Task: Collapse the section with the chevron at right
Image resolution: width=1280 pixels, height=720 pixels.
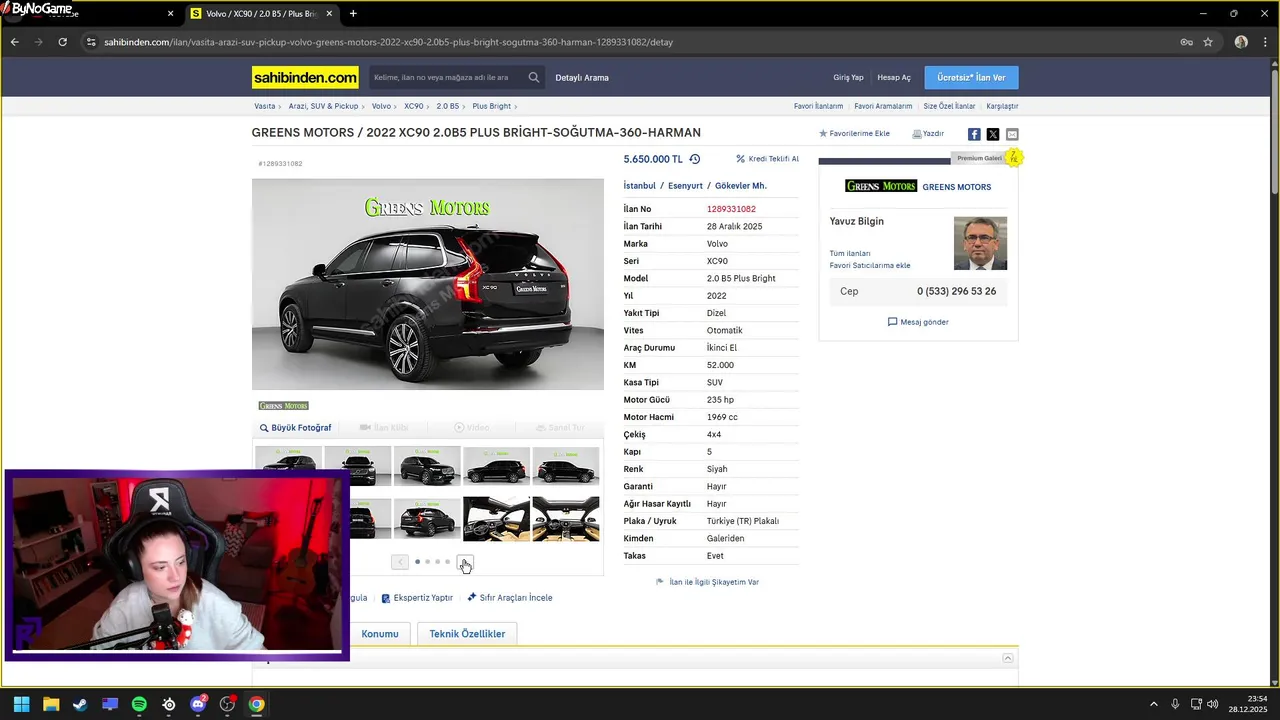Action: [x=1008, y=658]
